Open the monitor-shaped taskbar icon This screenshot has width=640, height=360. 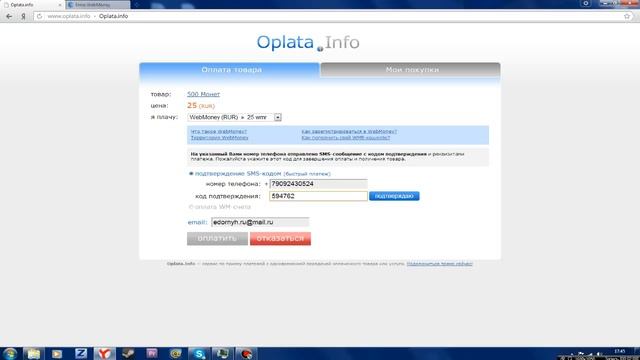click(x=222, y=353)
